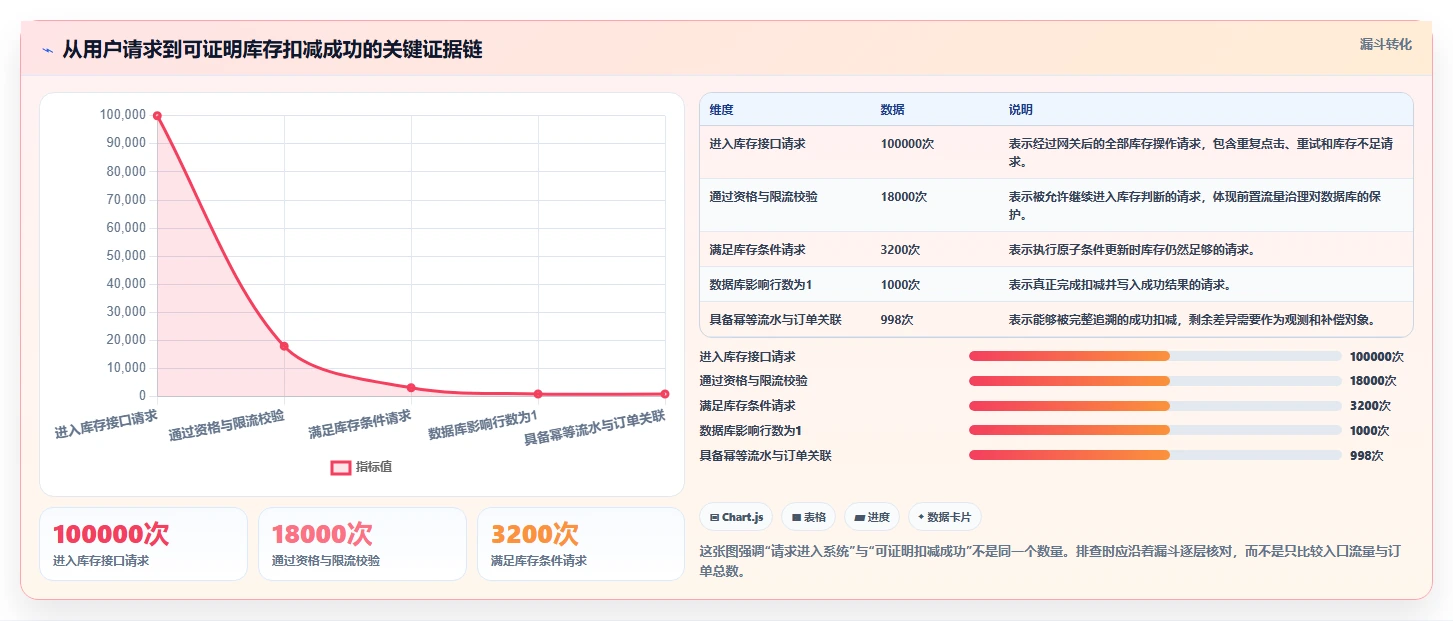The height and width of the screenshot is (621, 1453).
Task: Click progress bar for 具备幂等流水与订单关联
Action: pyautogui.click(x=1155, y=455)
